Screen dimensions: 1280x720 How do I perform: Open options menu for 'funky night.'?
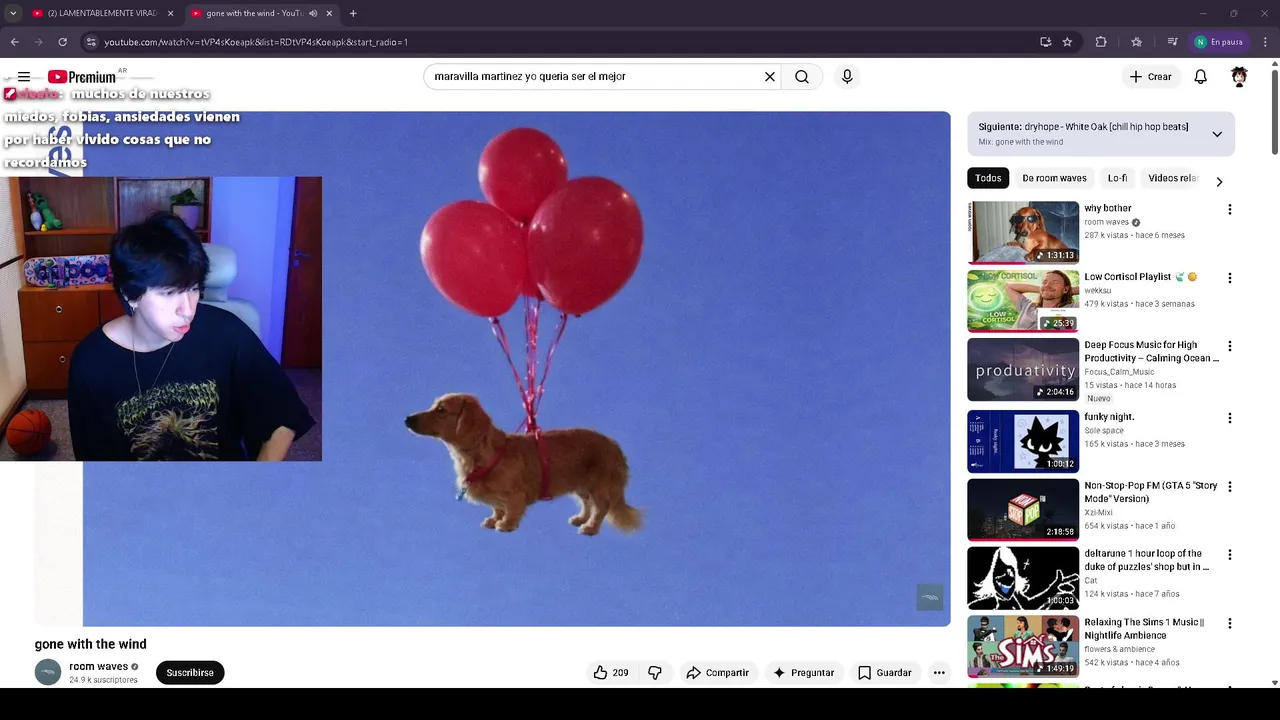tap(1230, 418)
